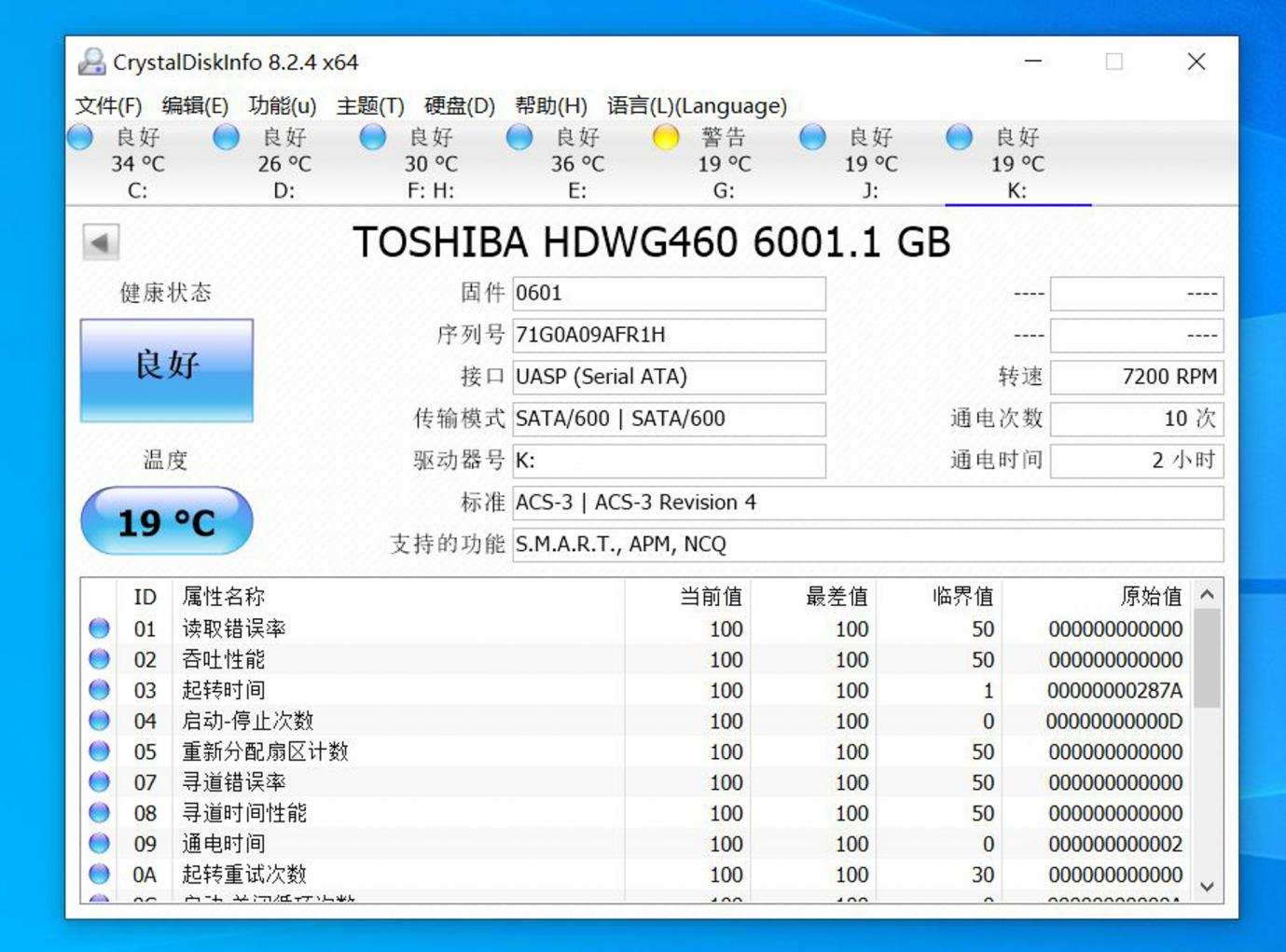Click the 最差值 column header
This screenshot has height=952, width=1286.
tap(837, 597)
